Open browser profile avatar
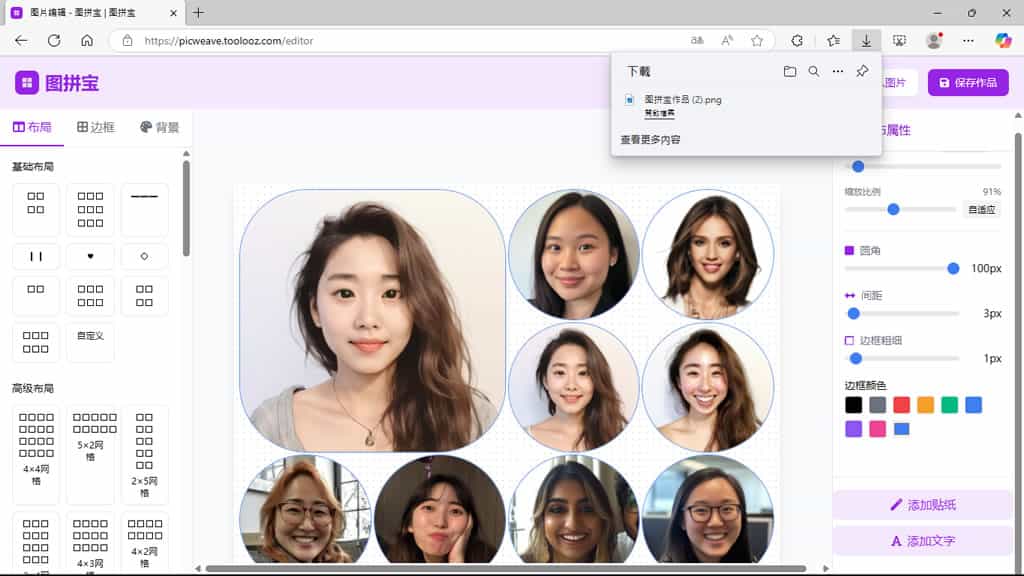The height and width of the screenshot is (576, 1024). click(934, 40)
